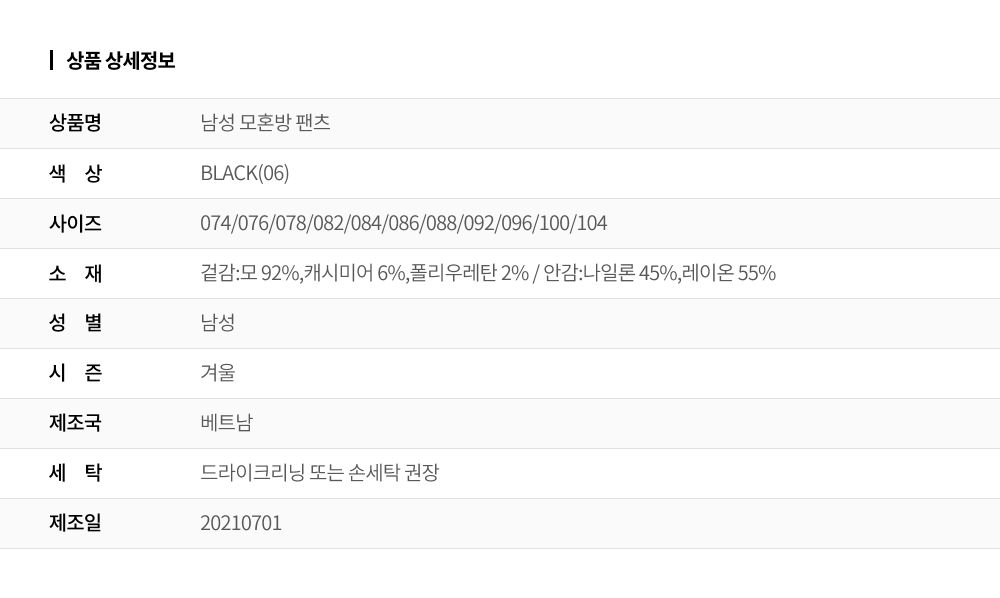Click the 겉감 outer fabric composition text

[364, 273]
